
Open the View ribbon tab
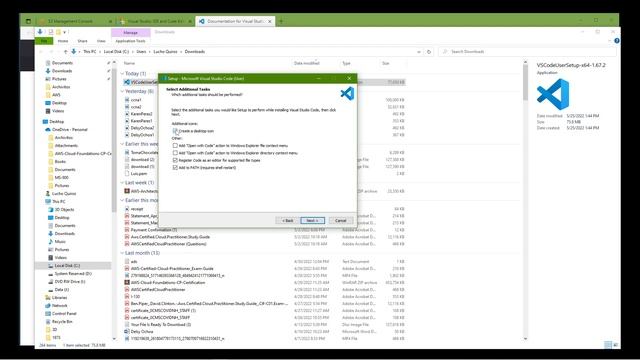pos(101,41)
